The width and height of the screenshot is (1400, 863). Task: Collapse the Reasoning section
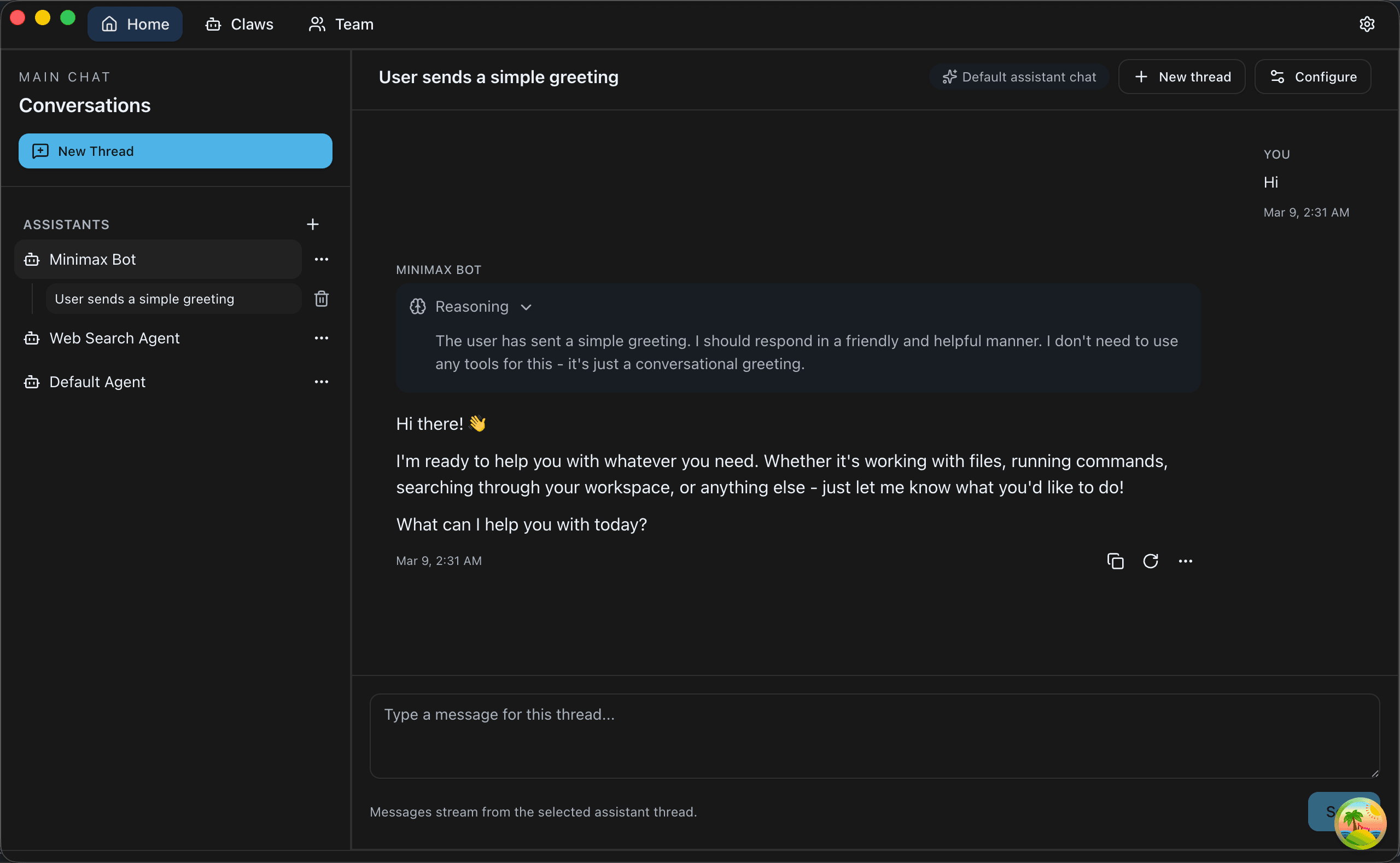pos(526,306)
